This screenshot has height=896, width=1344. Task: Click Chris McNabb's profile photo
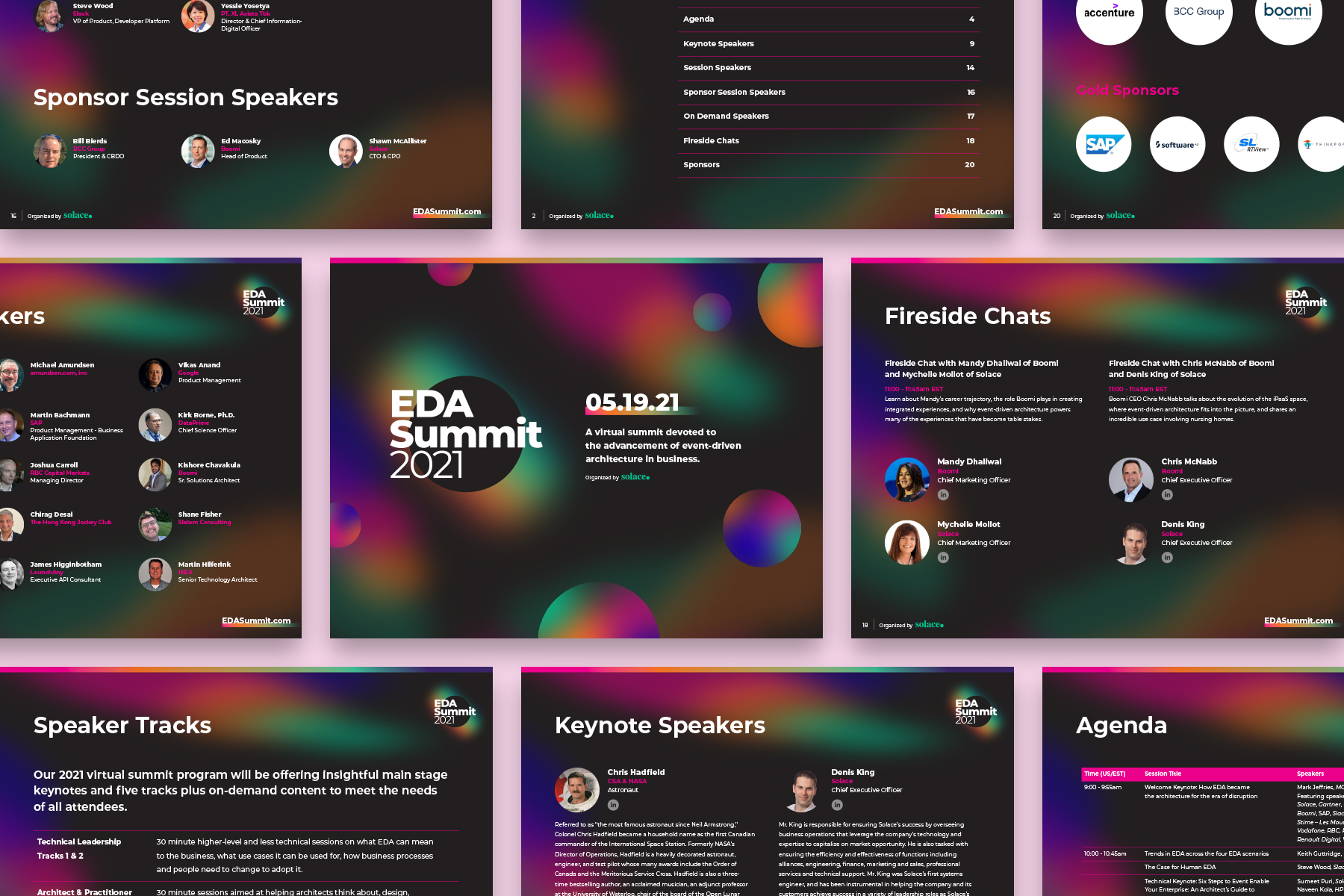coord(1131,479)
